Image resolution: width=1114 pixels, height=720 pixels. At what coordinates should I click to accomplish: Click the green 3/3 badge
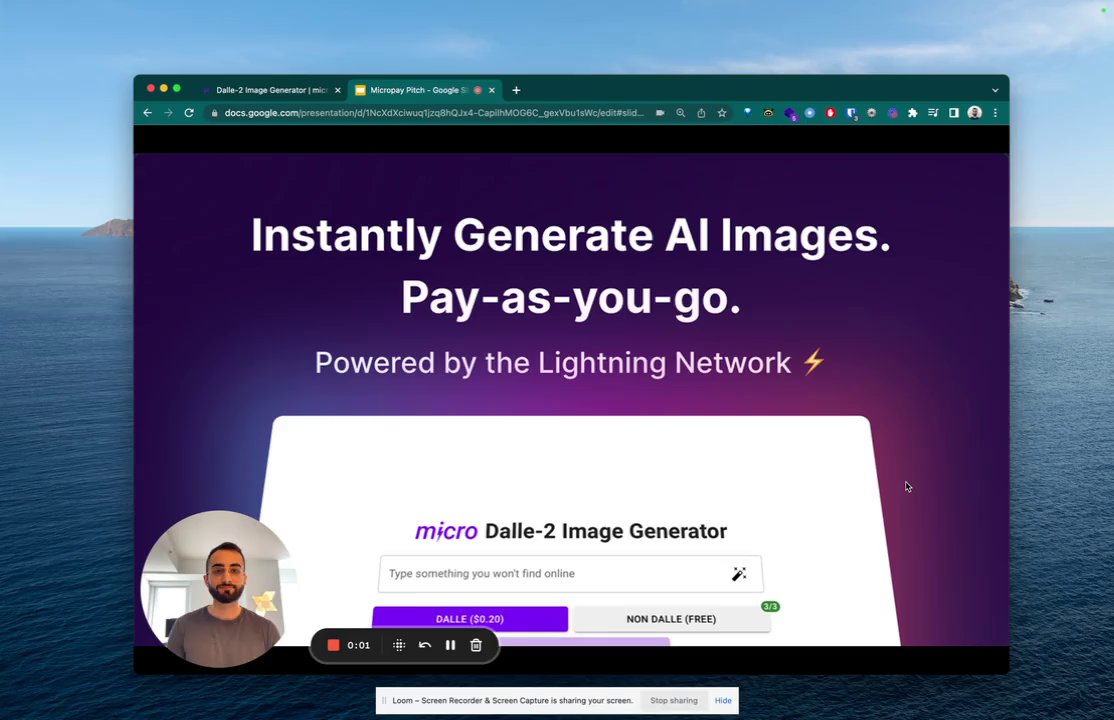point(770,606)
